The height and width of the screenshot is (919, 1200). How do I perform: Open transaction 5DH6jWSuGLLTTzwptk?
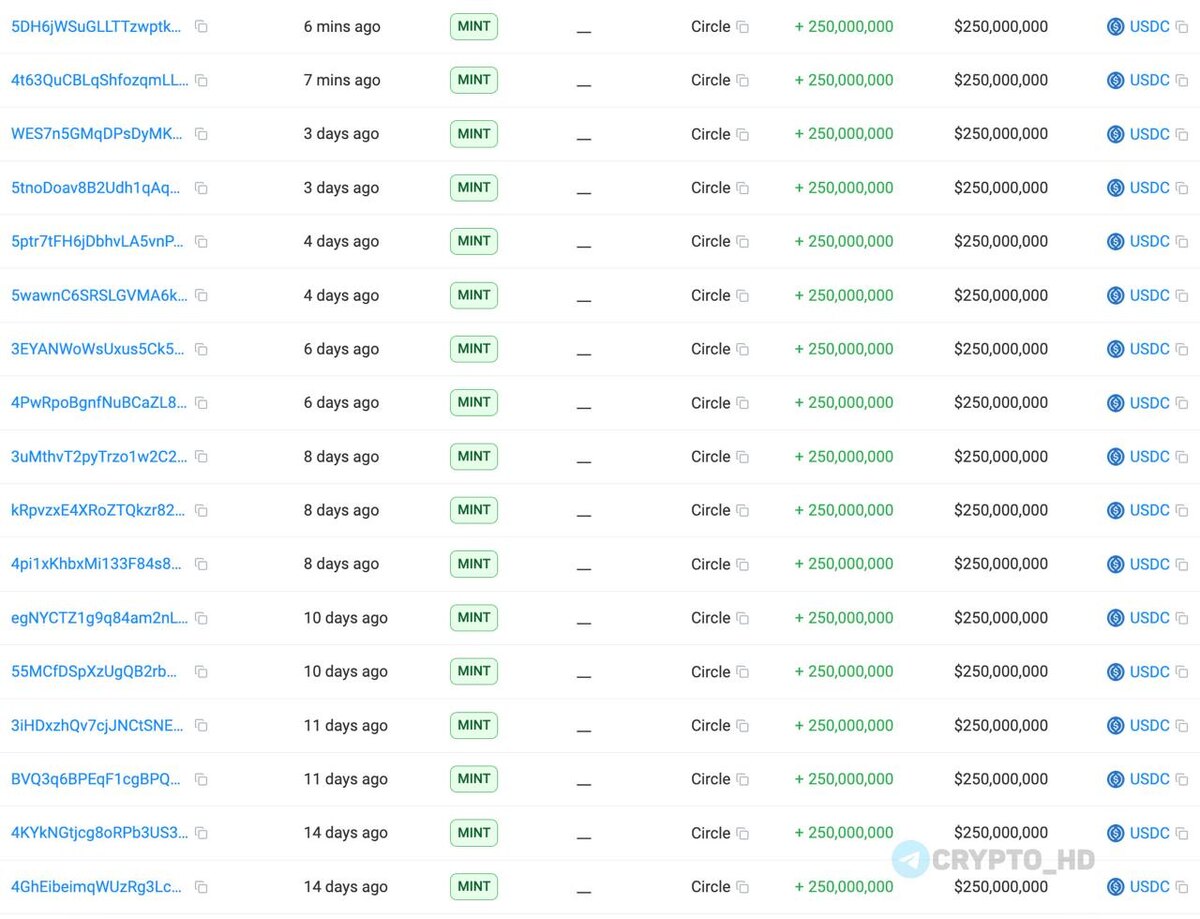click(x=97, y=27)
